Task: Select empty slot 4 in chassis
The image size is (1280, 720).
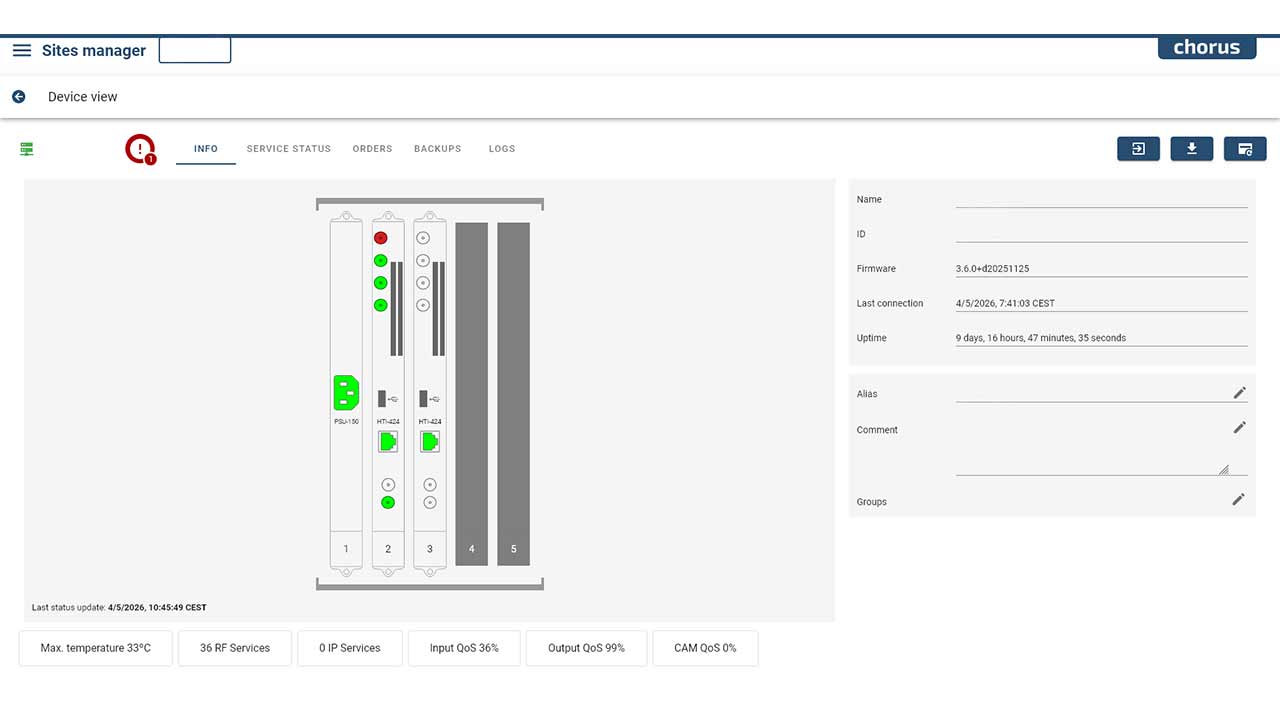Action: (x=472, y=394)
